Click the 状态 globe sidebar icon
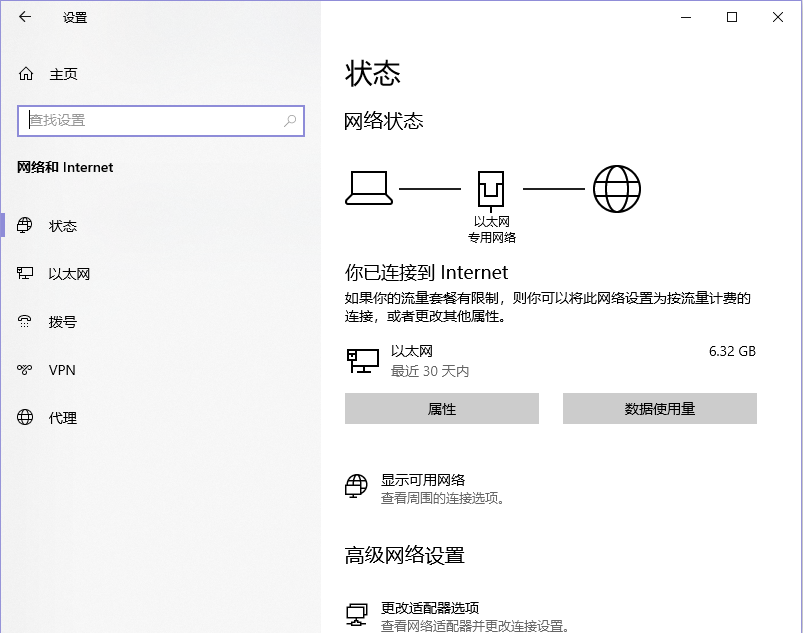The width and height of the screenshot is (803, 633). coord(24,225)
